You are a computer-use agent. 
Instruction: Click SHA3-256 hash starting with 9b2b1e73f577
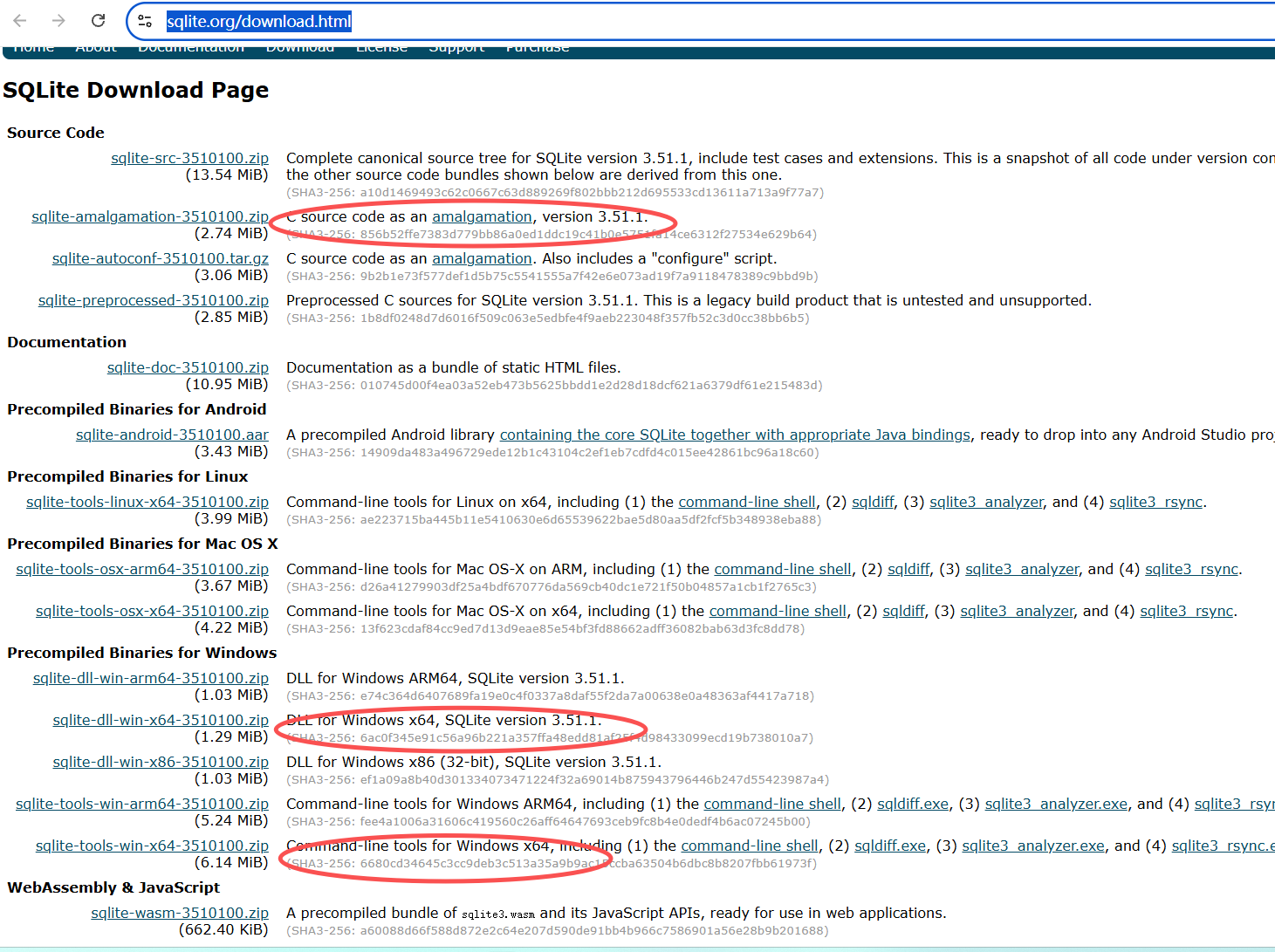coord(552,277)
